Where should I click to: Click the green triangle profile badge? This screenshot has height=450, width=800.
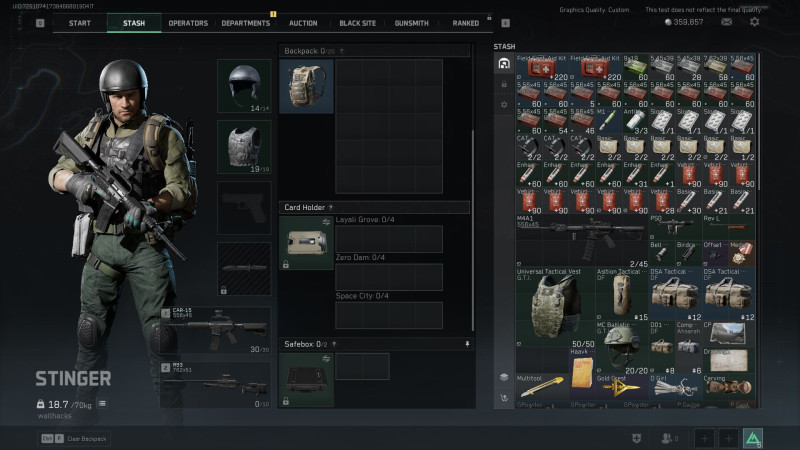[753, 438]
